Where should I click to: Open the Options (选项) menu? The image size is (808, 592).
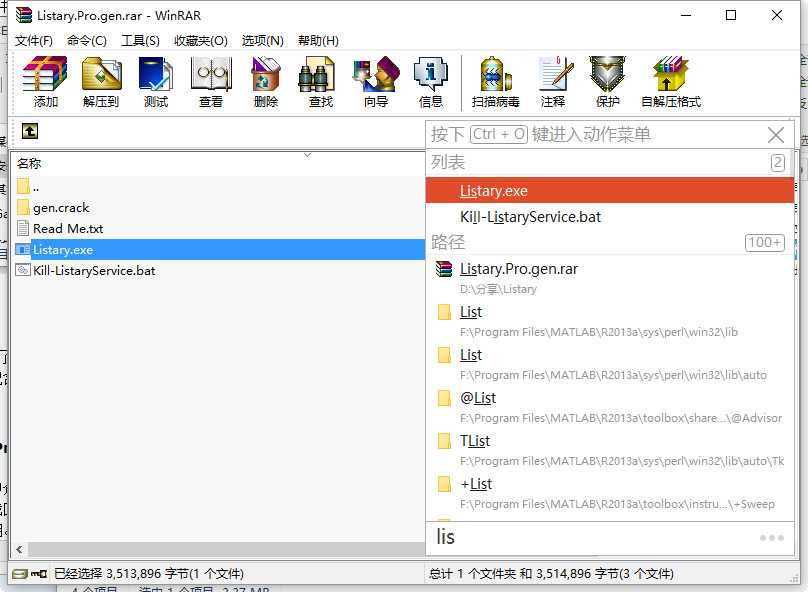pos(263,41)
